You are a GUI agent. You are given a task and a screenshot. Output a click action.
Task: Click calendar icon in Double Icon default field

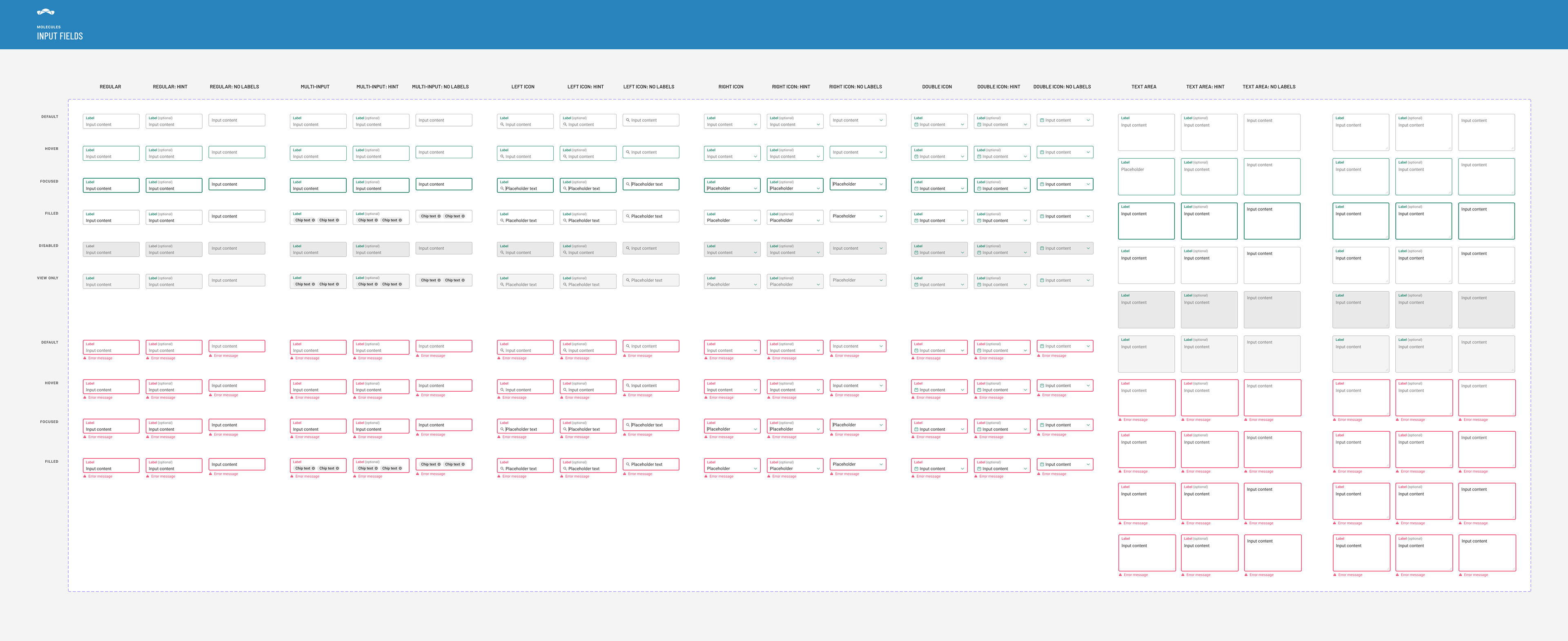(x=916, y=125)
